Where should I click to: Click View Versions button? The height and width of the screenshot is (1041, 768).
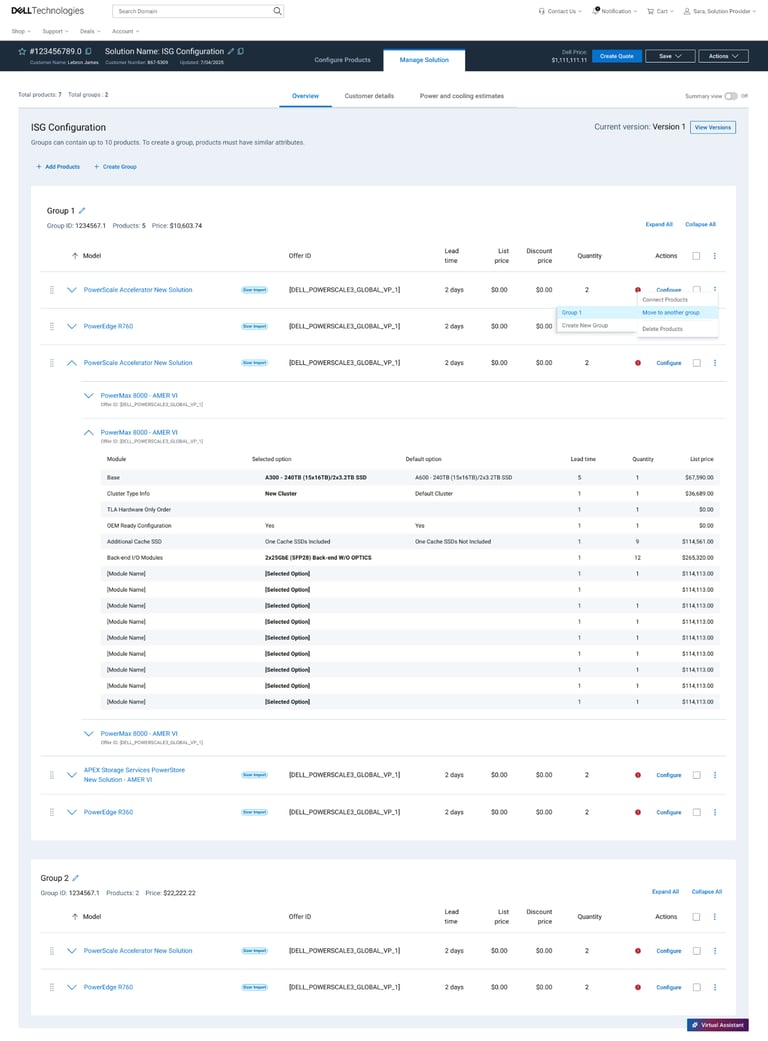(x=713, y=127)
